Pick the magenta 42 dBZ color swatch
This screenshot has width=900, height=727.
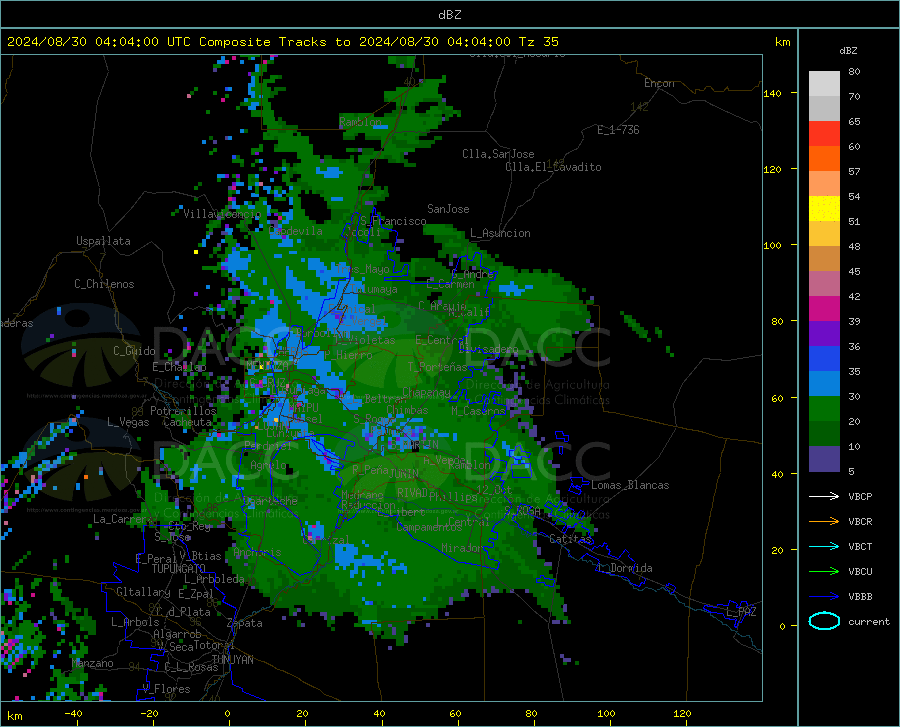click(x=824, y=309)
